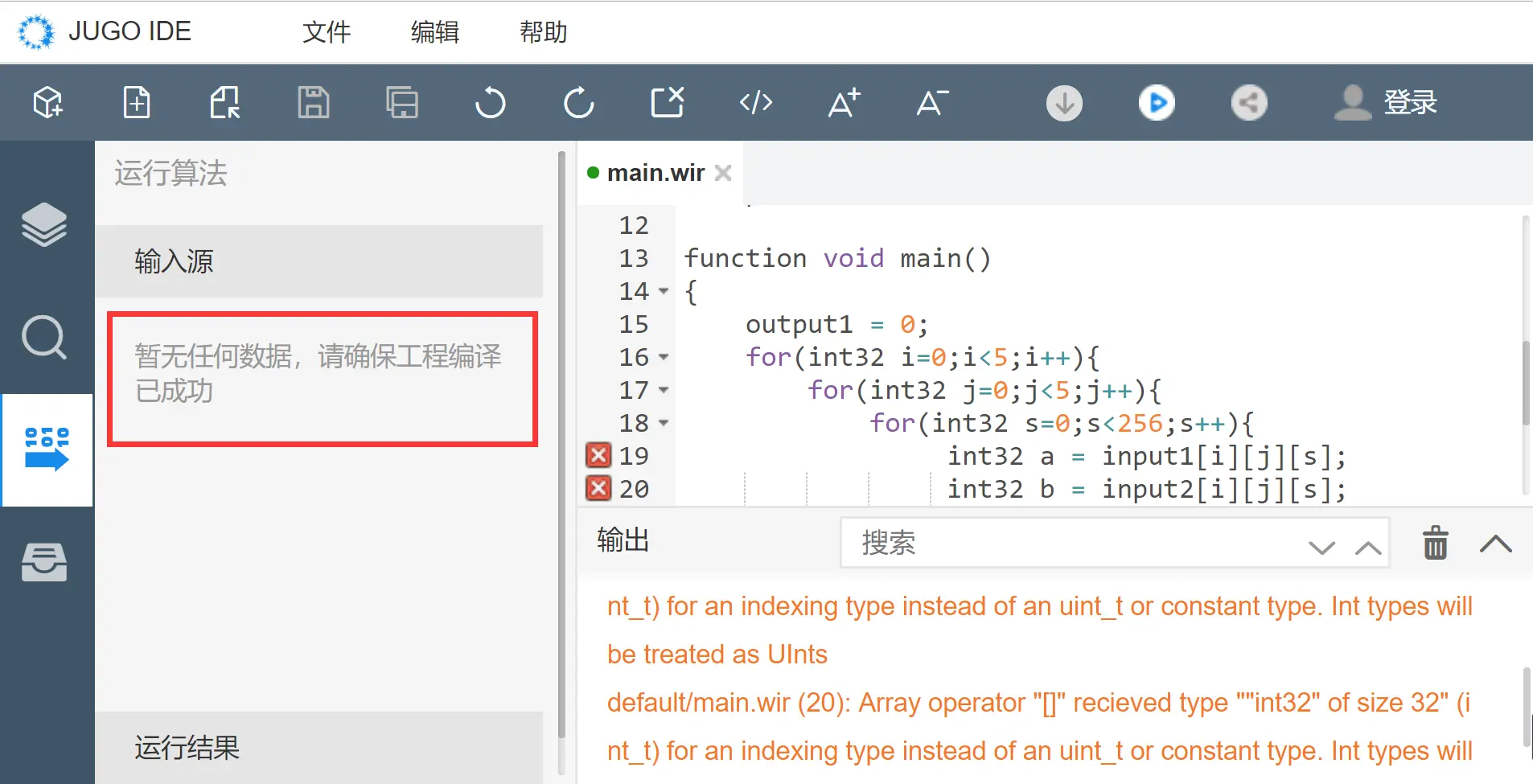Run the program with blue play icon
Image resolution: width=1533 pixels, height=784 pixels.
(x=1157, y=103)
